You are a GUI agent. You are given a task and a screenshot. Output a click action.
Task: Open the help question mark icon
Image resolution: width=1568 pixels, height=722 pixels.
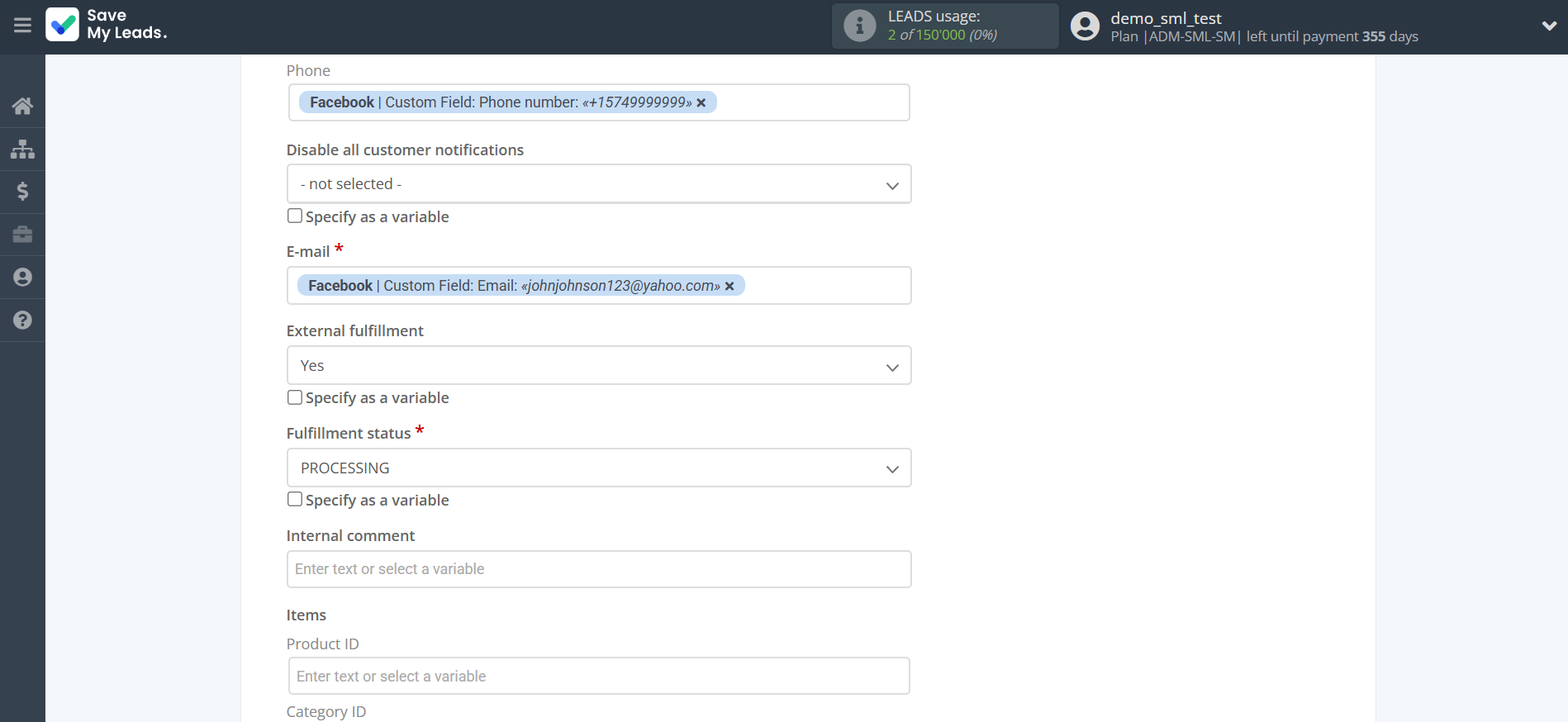(x=22, y=321)
